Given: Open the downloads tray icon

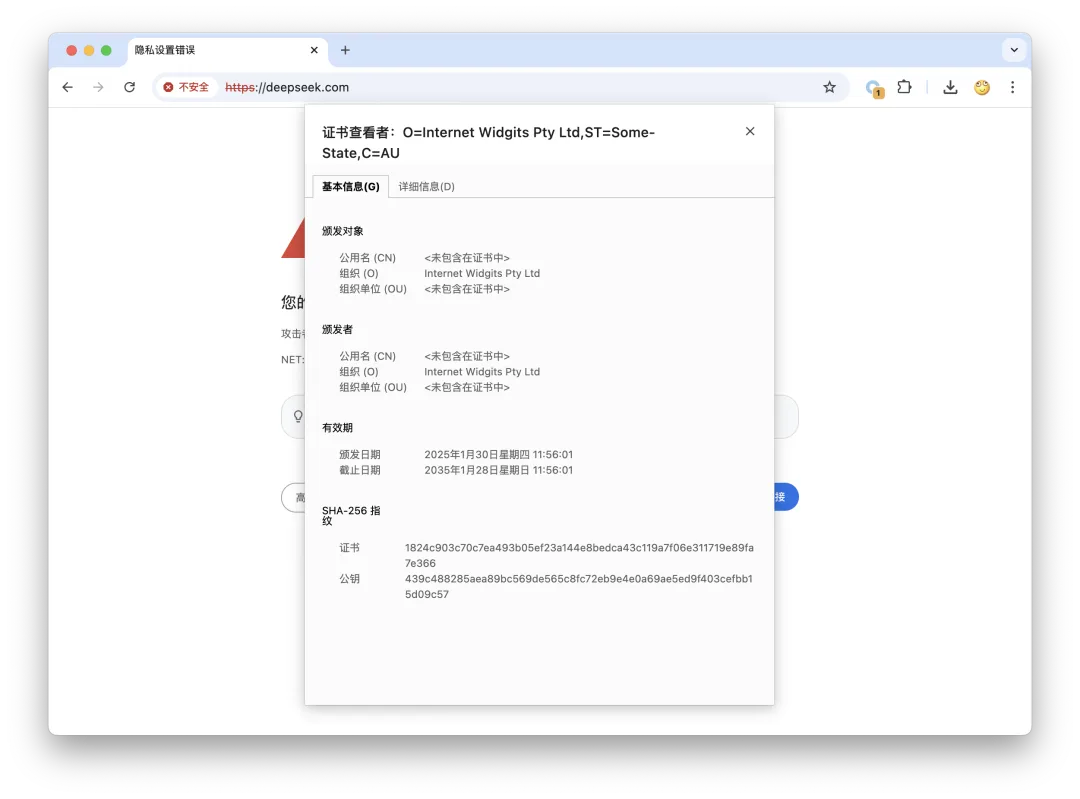Looking at the screenshot, I should (x=950, y=87).
